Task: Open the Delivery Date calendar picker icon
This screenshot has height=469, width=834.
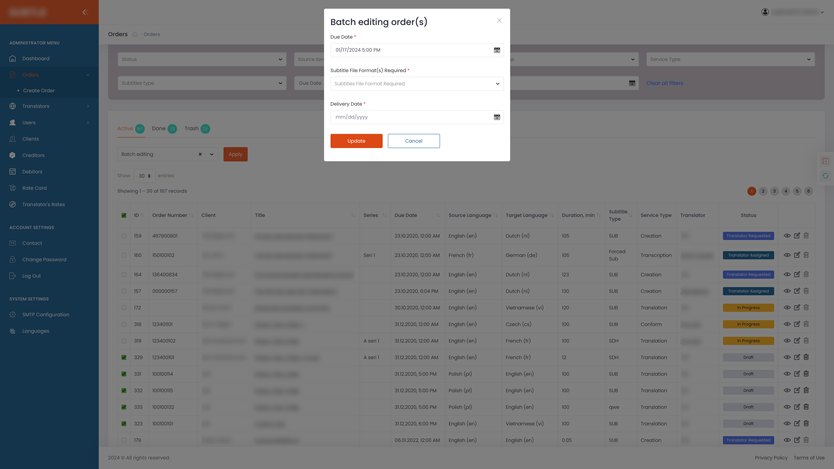Action: pyautogui.click(x=497, y=117)
